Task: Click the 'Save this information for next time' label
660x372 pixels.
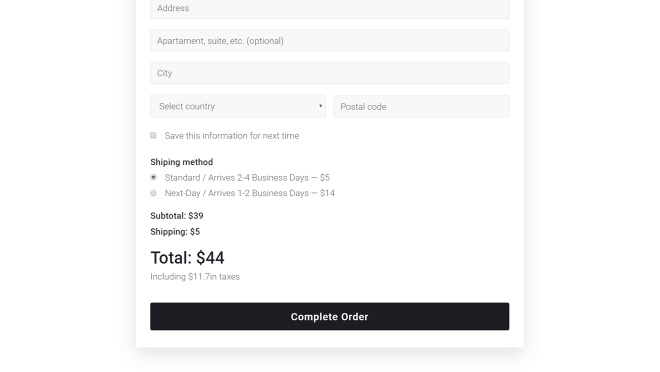Action: (232, 136)
